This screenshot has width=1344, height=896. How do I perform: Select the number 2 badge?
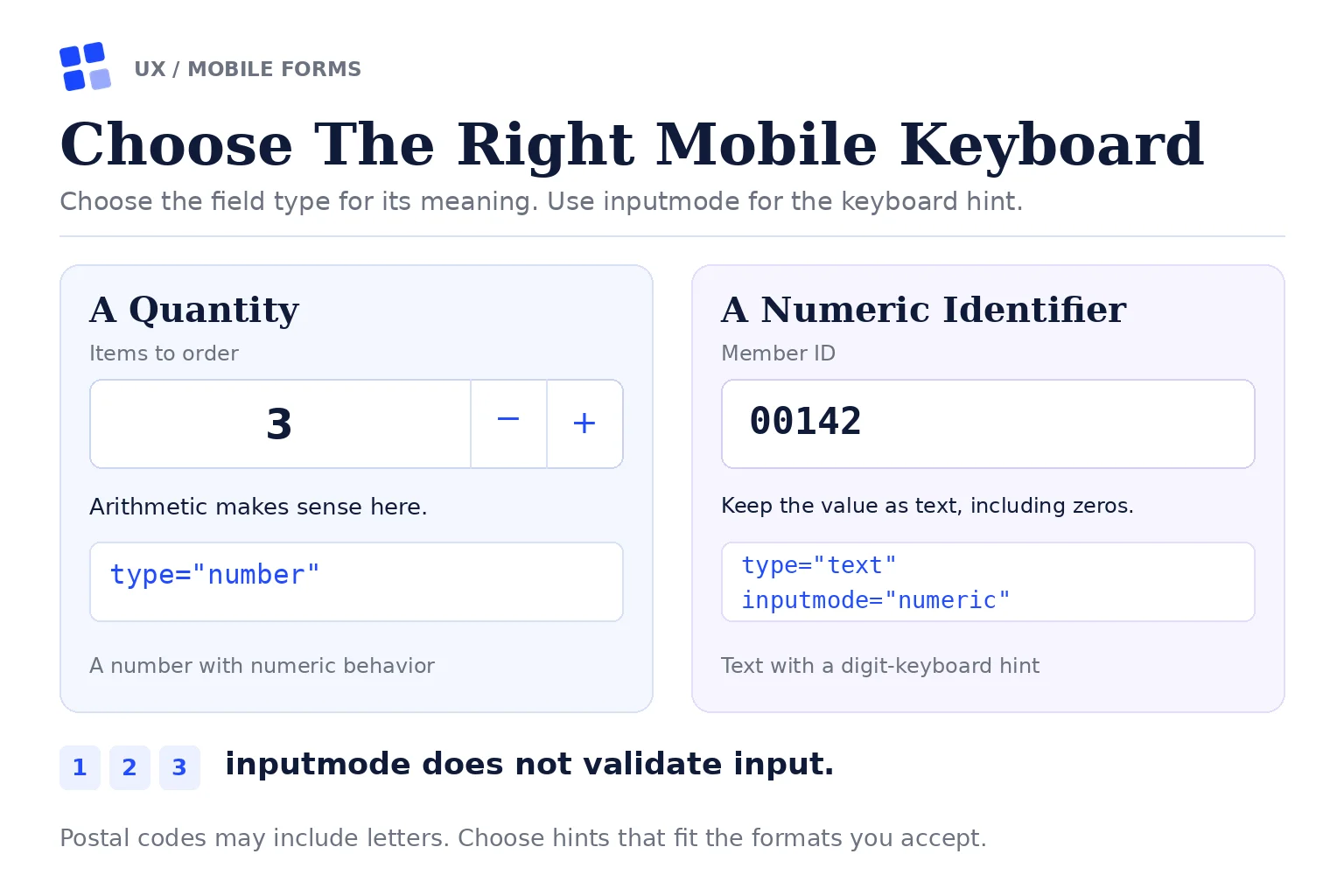(x=129, y=767)
